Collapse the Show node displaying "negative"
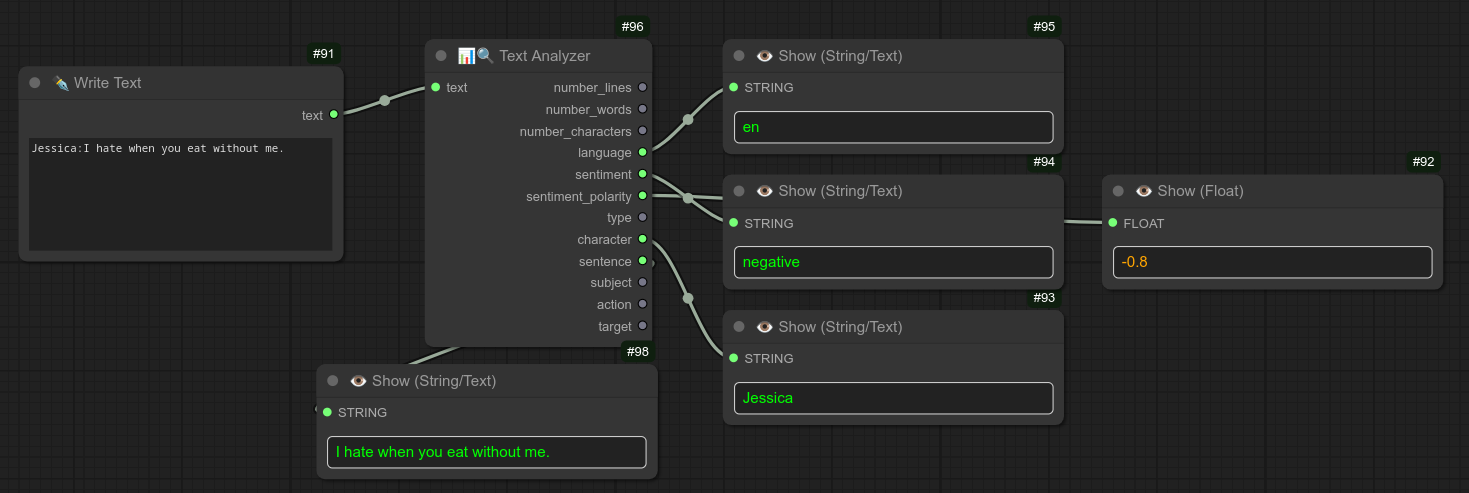The width and height of the screenshot is (1469, 493). 740,191
